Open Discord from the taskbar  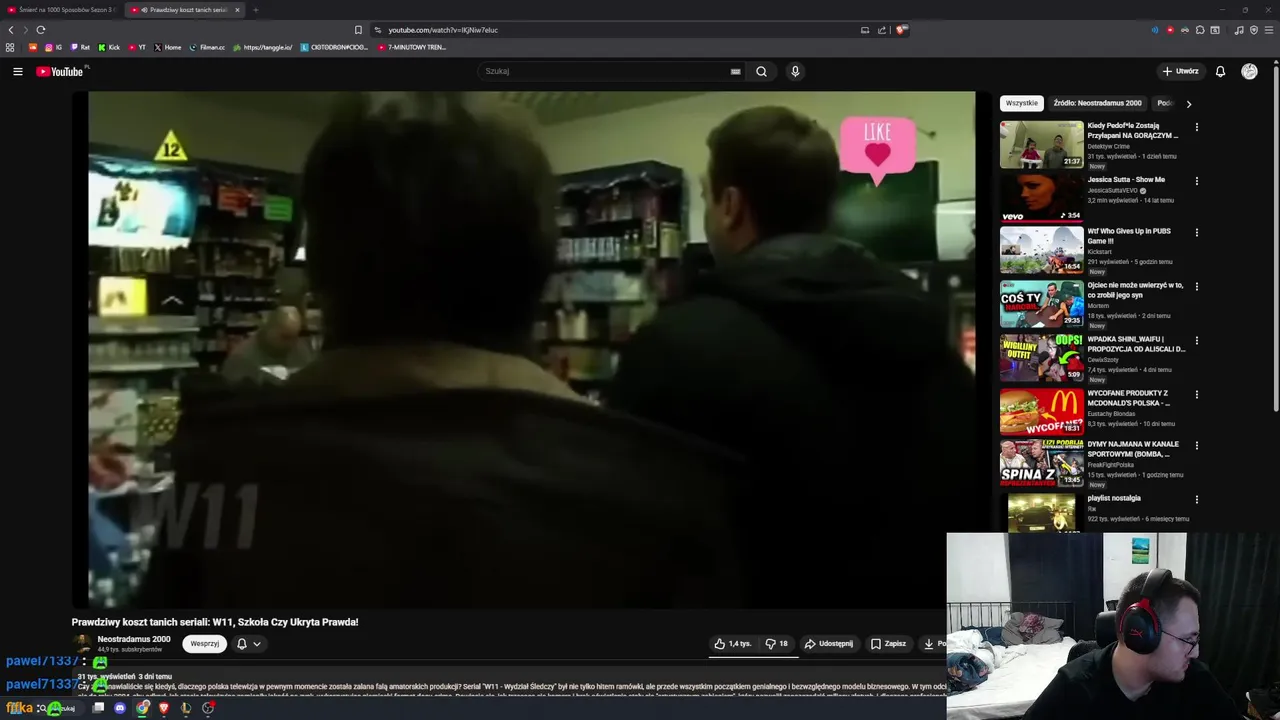tap(120, 708)
